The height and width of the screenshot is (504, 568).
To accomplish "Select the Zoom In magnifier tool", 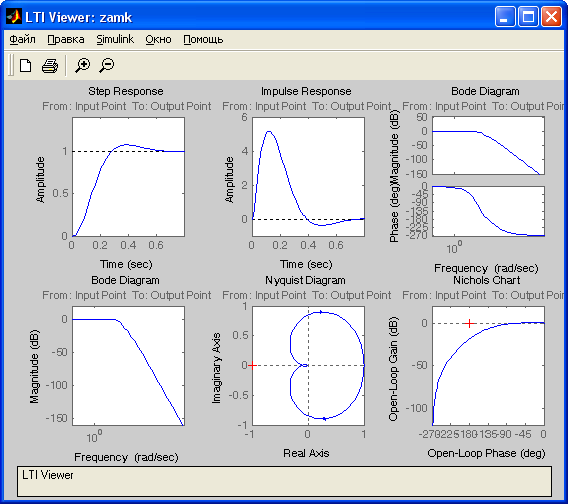I will pos(82,66).
